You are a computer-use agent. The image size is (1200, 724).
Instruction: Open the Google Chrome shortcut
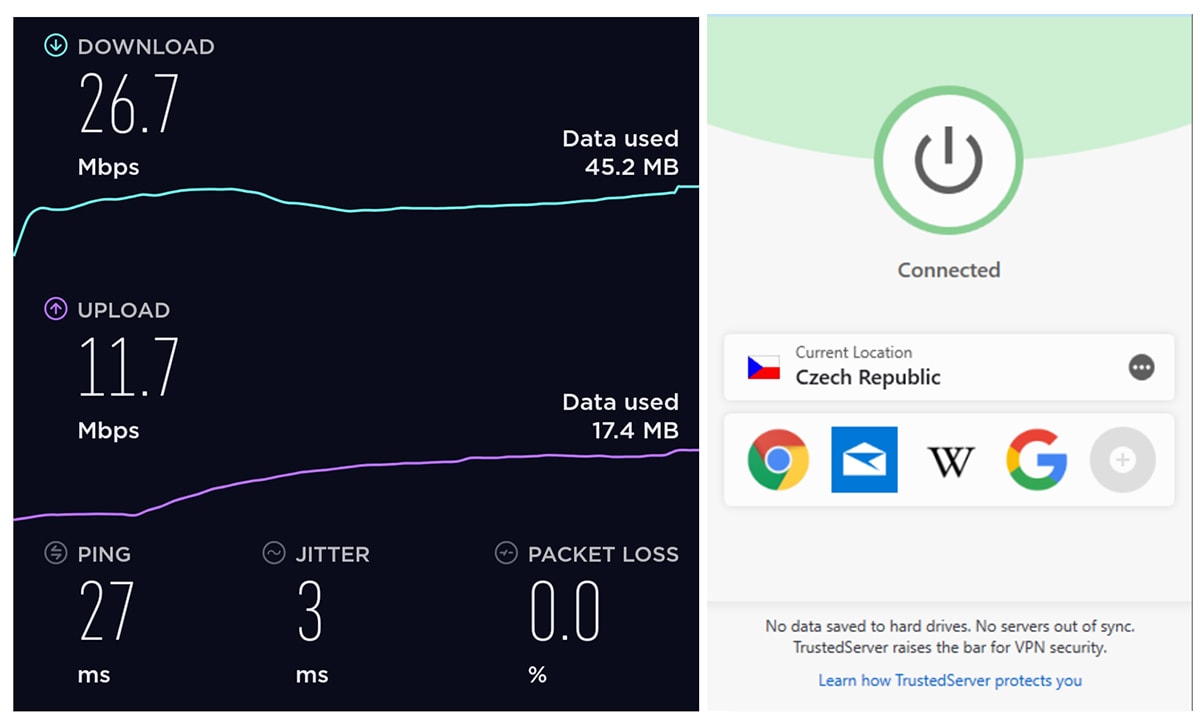click(778, 460)
